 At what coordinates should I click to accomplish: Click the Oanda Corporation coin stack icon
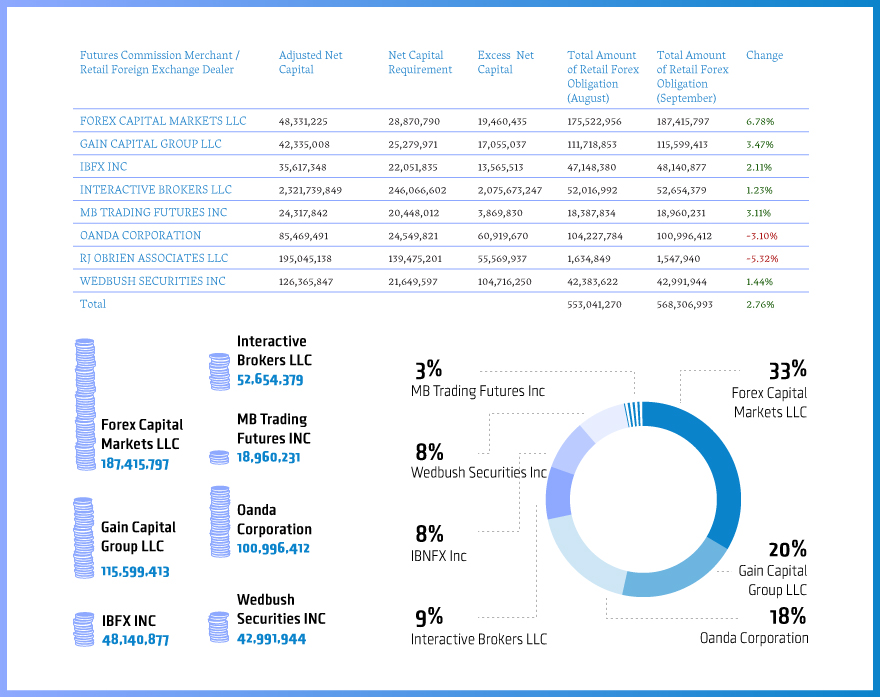point(220,521)
